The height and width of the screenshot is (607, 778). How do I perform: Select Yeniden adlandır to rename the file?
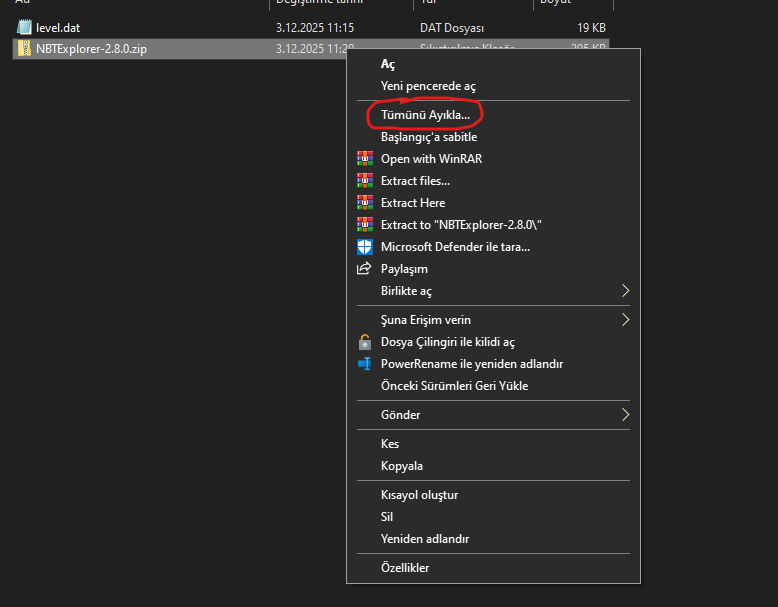coord(425,539)
